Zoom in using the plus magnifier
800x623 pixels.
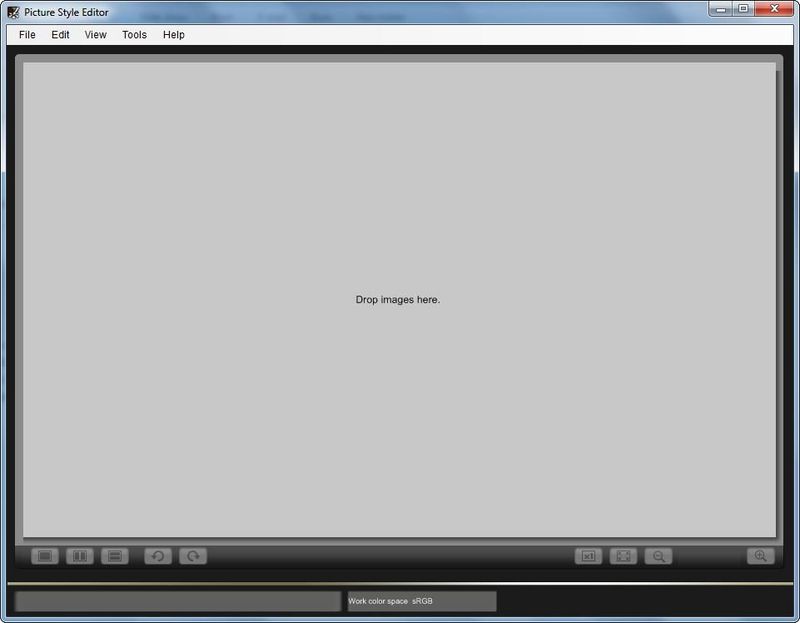pos(760,556)
